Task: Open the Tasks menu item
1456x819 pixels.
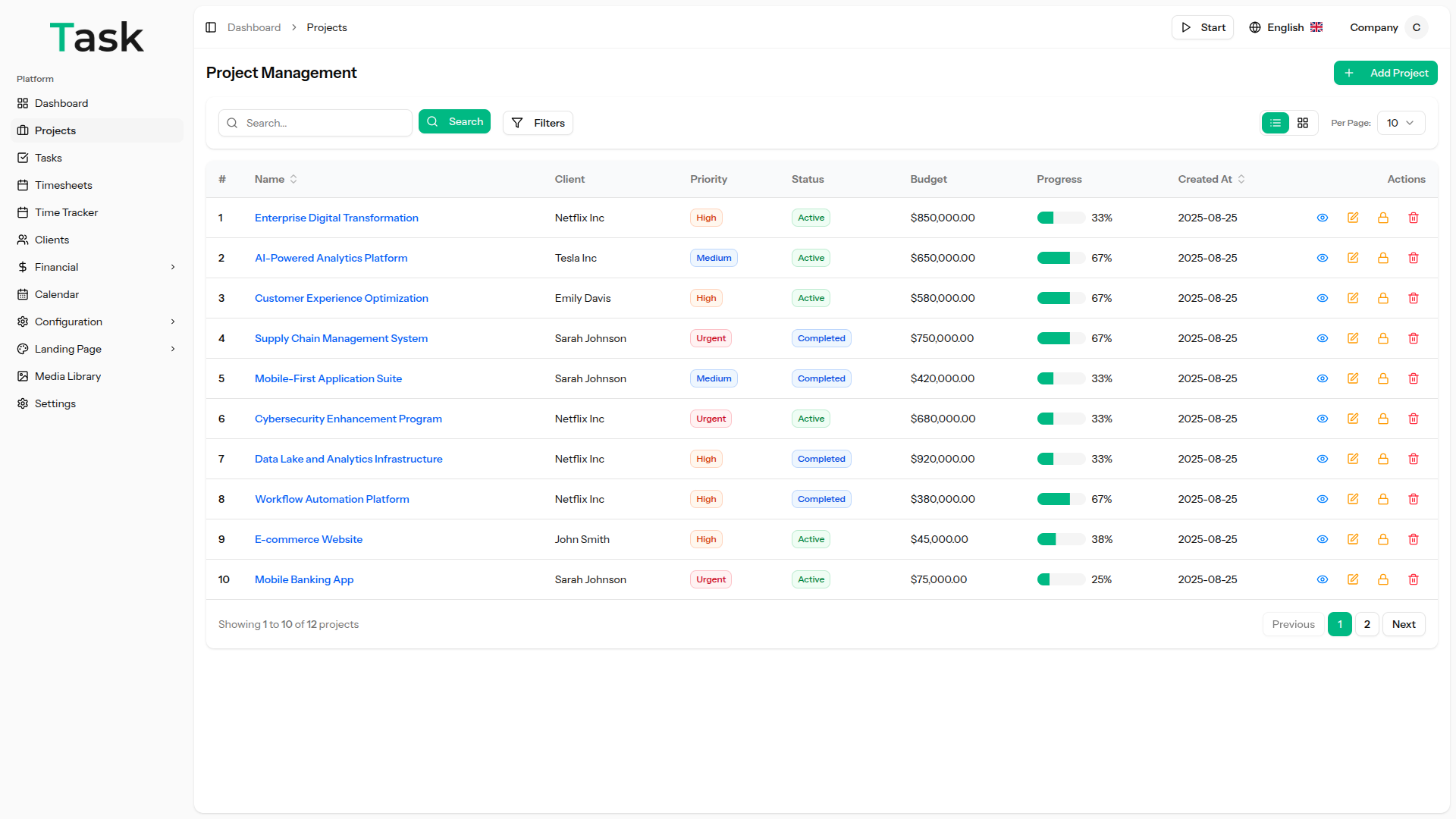Action: [49, 158]
